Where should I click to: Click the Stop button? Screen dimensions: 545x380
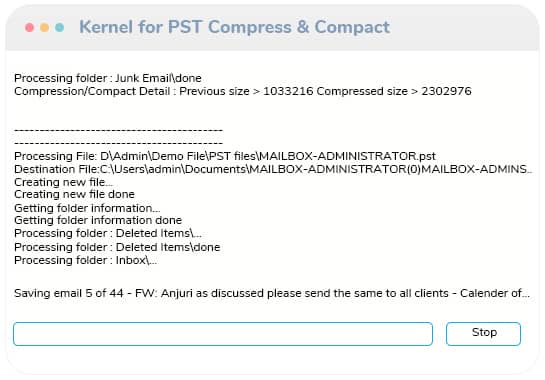pyautogui.click(x=483, y=333)
